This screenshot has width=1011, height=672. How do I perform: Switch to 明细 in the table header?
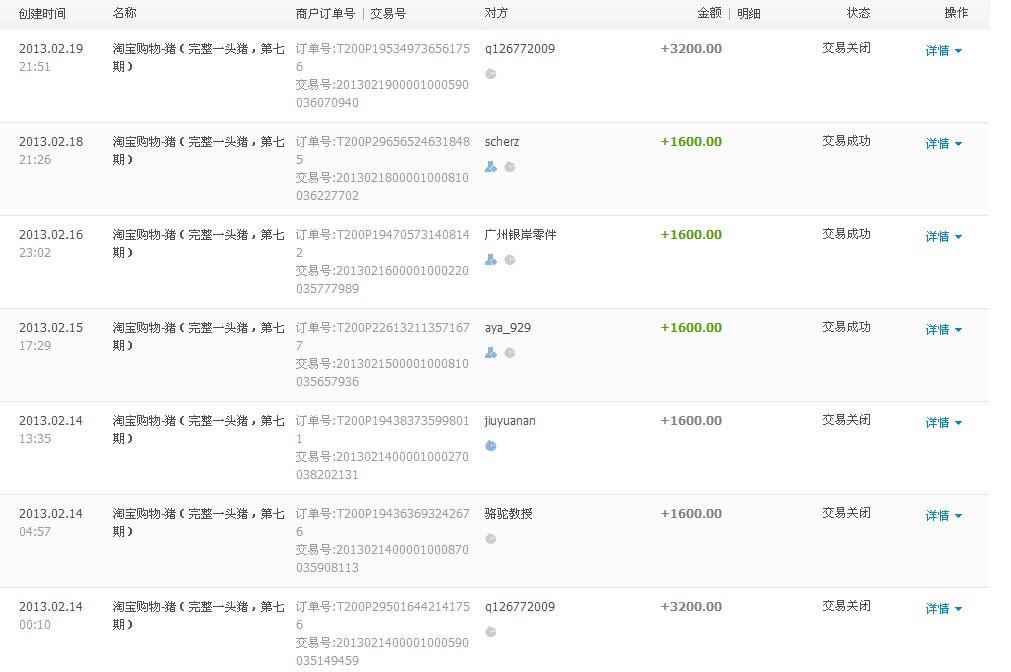pyautogui.click(x=749, y=14)
